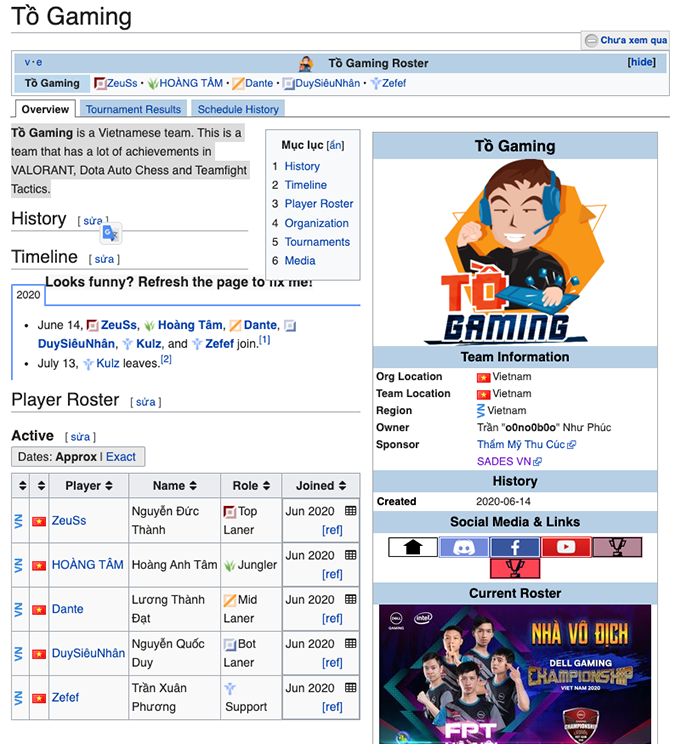Open the home website icon in Social Media

(413, 547)
